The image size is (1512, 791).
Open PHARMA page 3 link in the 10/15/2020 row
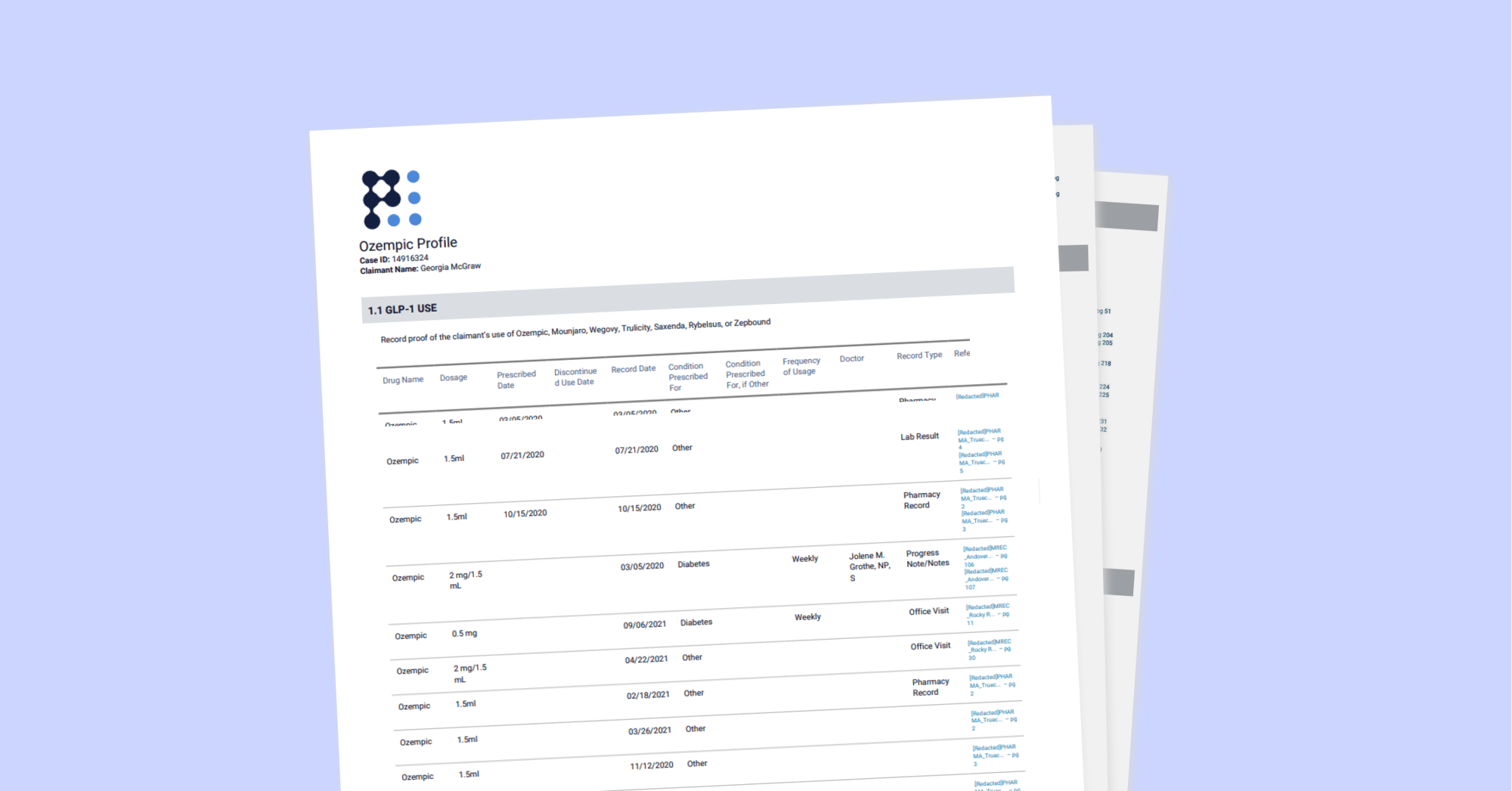(x=985, y=520)
